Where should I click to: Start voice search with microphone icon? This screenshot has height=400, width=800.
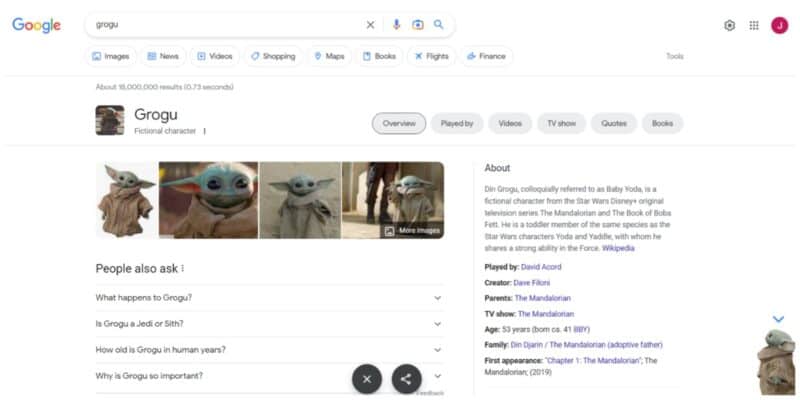point(396,24)
